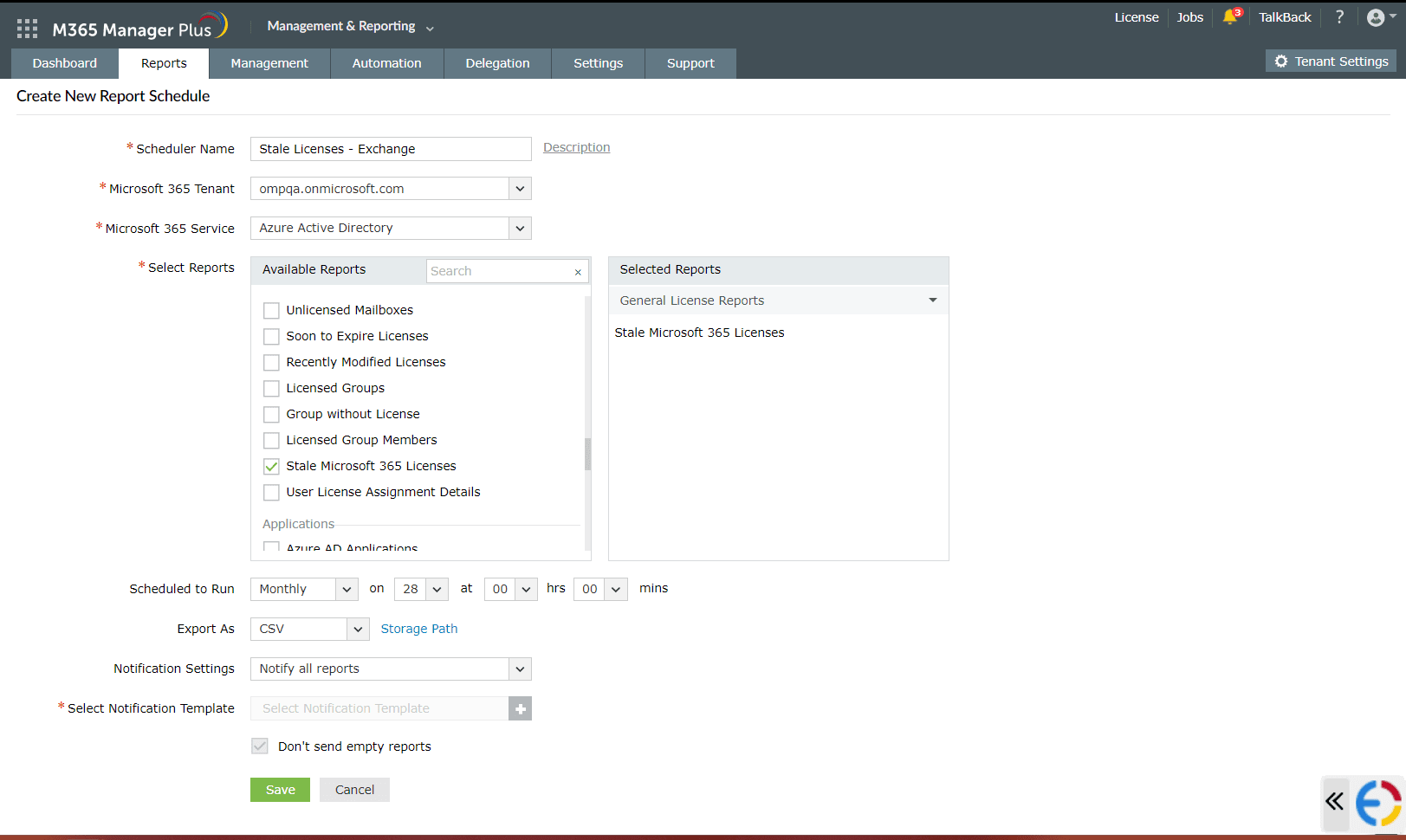Clear the reports search with the x icon
The width and height of the screenshot is (1406, 840).
click(x=578, y=271)
